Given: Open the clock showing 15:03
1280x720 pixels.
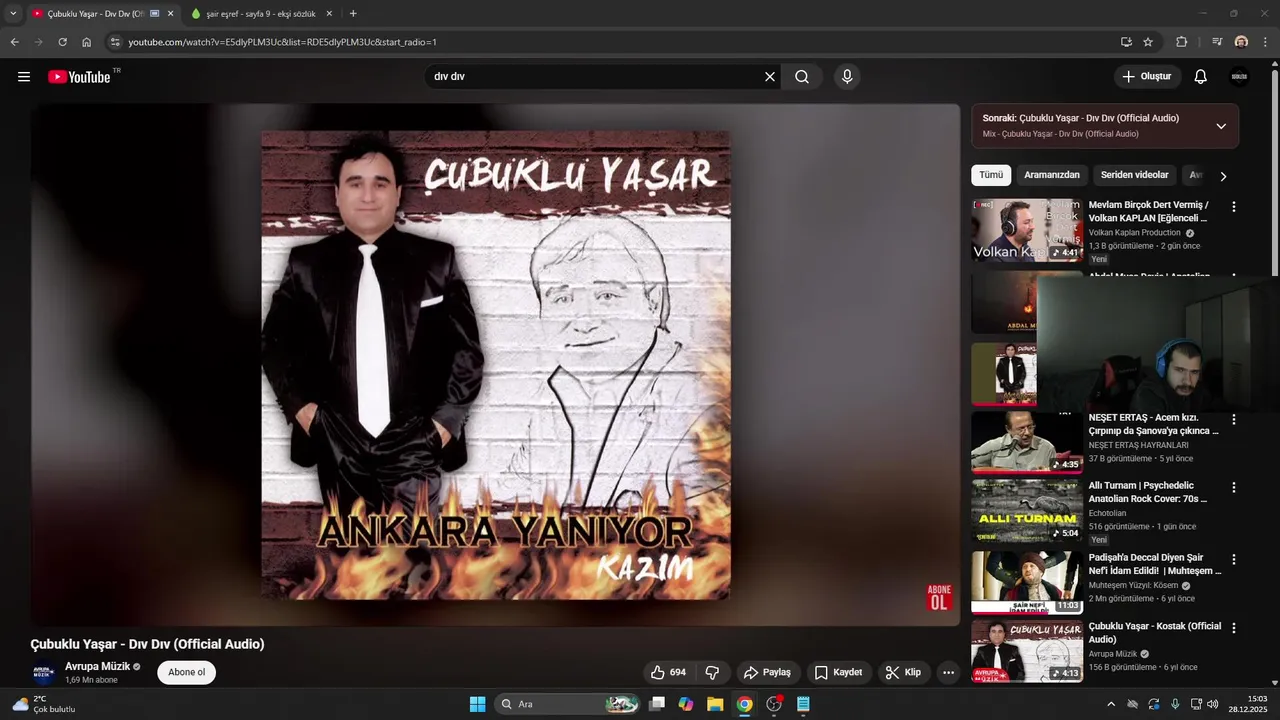Looking at the screenshot, I should tap(1249, 704).
